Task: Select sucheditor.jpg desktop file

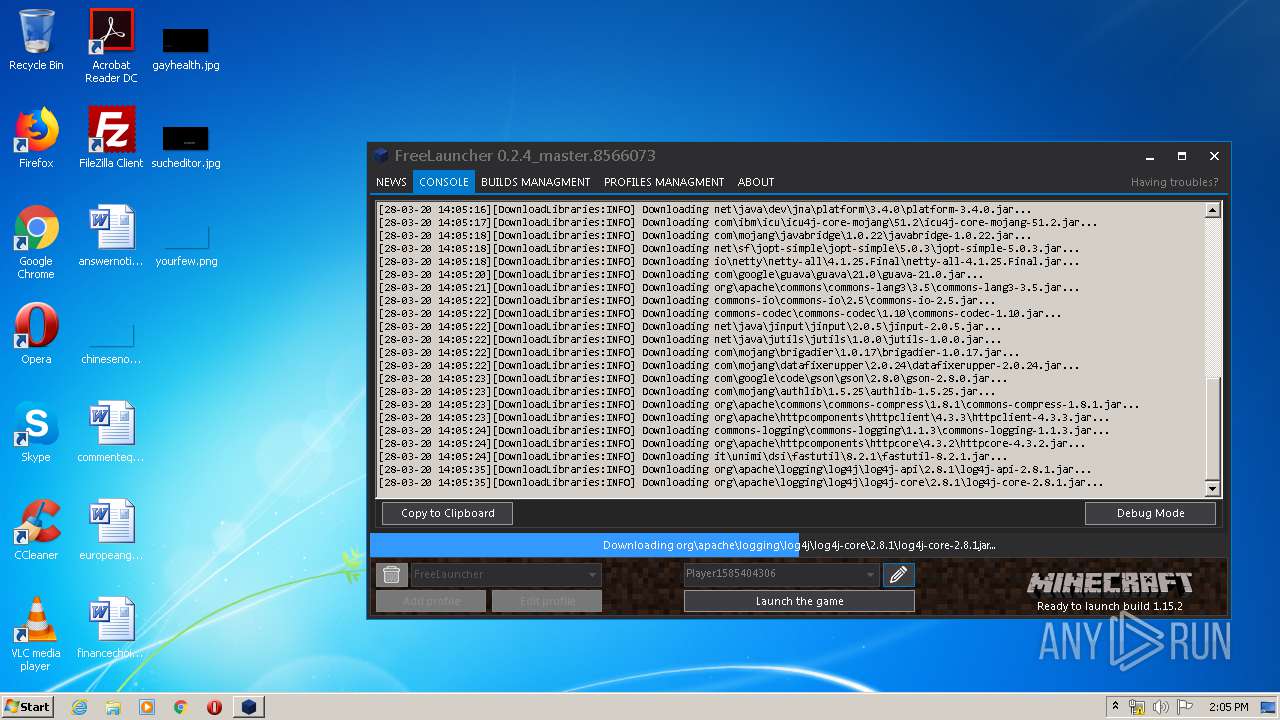Action: (186, 147)
